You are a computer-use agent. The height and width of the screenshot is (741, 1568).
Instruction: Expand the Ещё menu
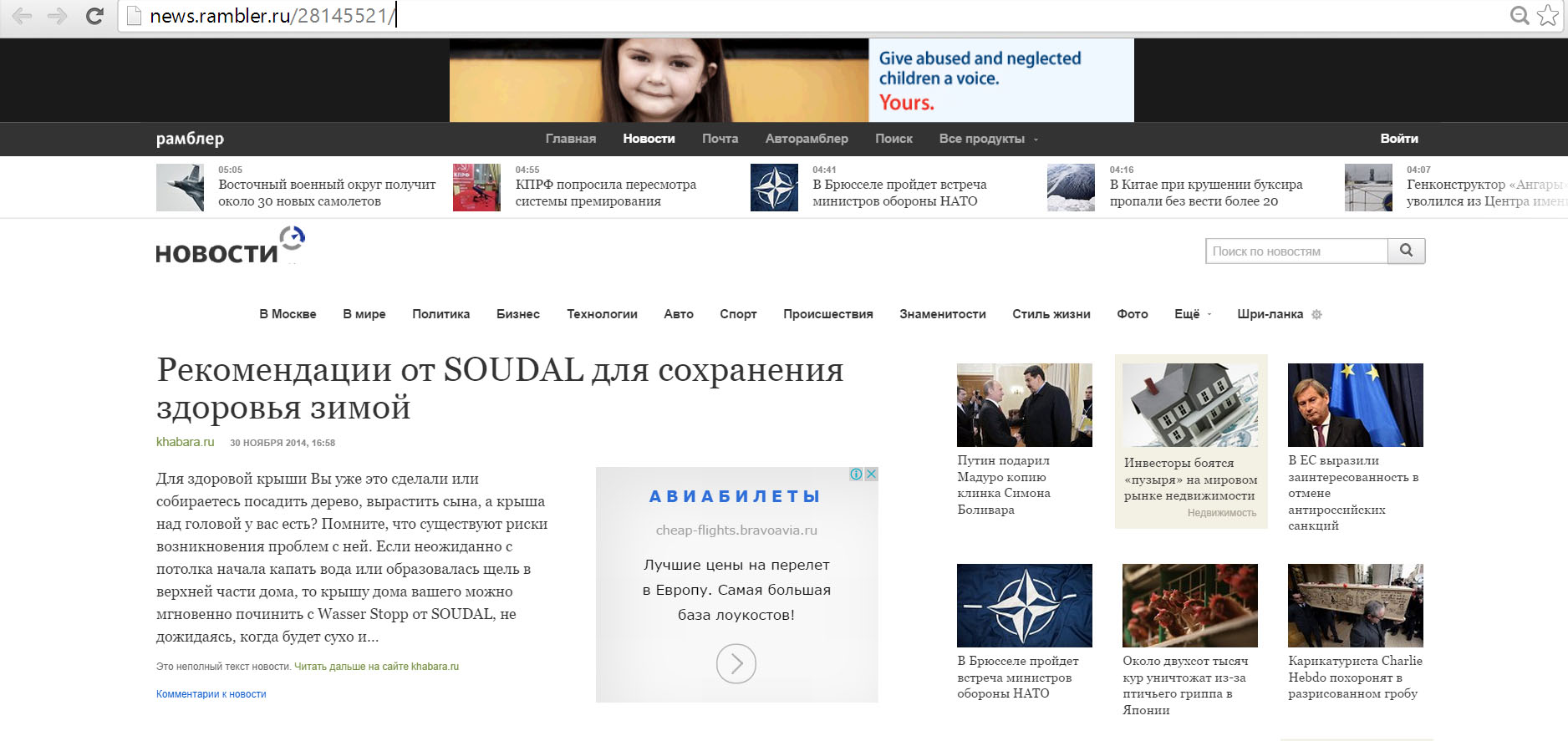pos(1193,314)
